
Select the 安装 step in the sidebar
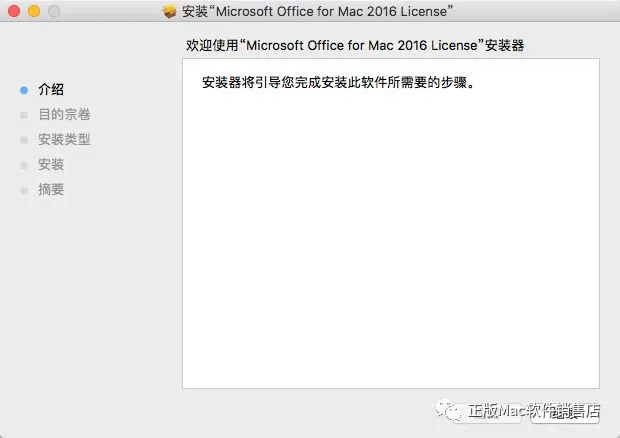pyautogui.click(x=51, y=164)
